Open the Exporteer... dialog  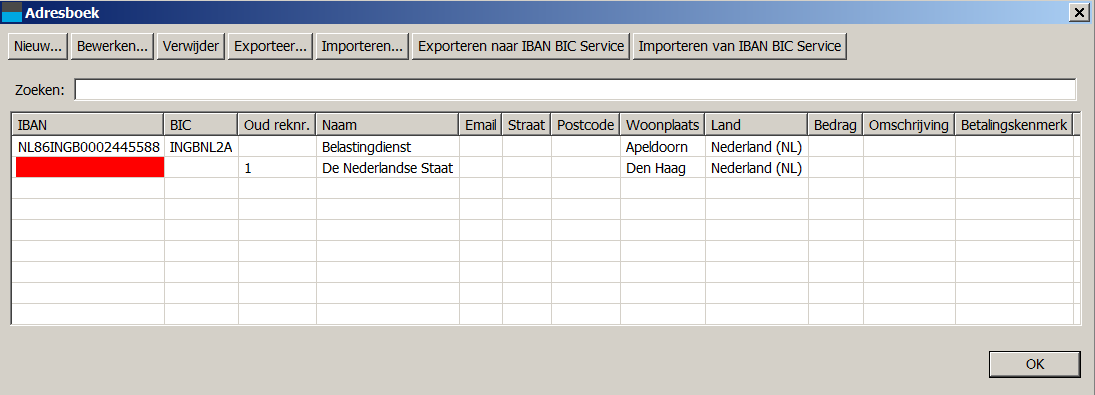270,47
